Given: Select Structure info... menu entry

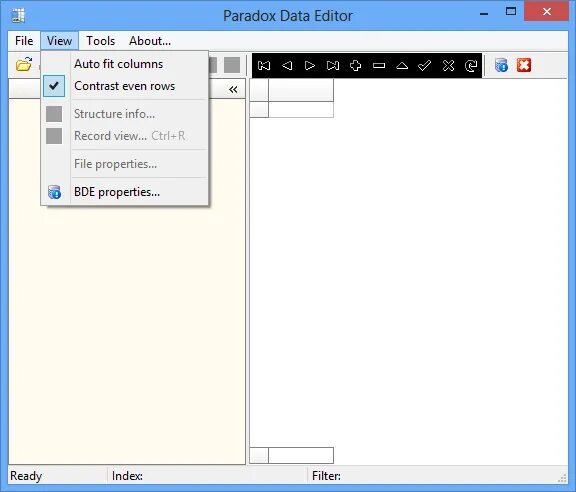Looking at the screenshot, I should 125,114.
